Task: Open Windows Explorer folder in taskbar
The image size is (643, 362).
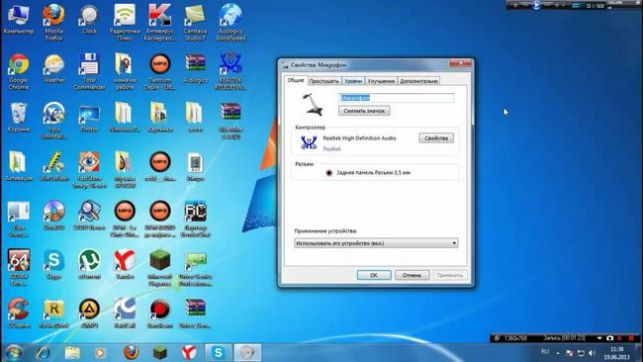Action: pos(72,353)
